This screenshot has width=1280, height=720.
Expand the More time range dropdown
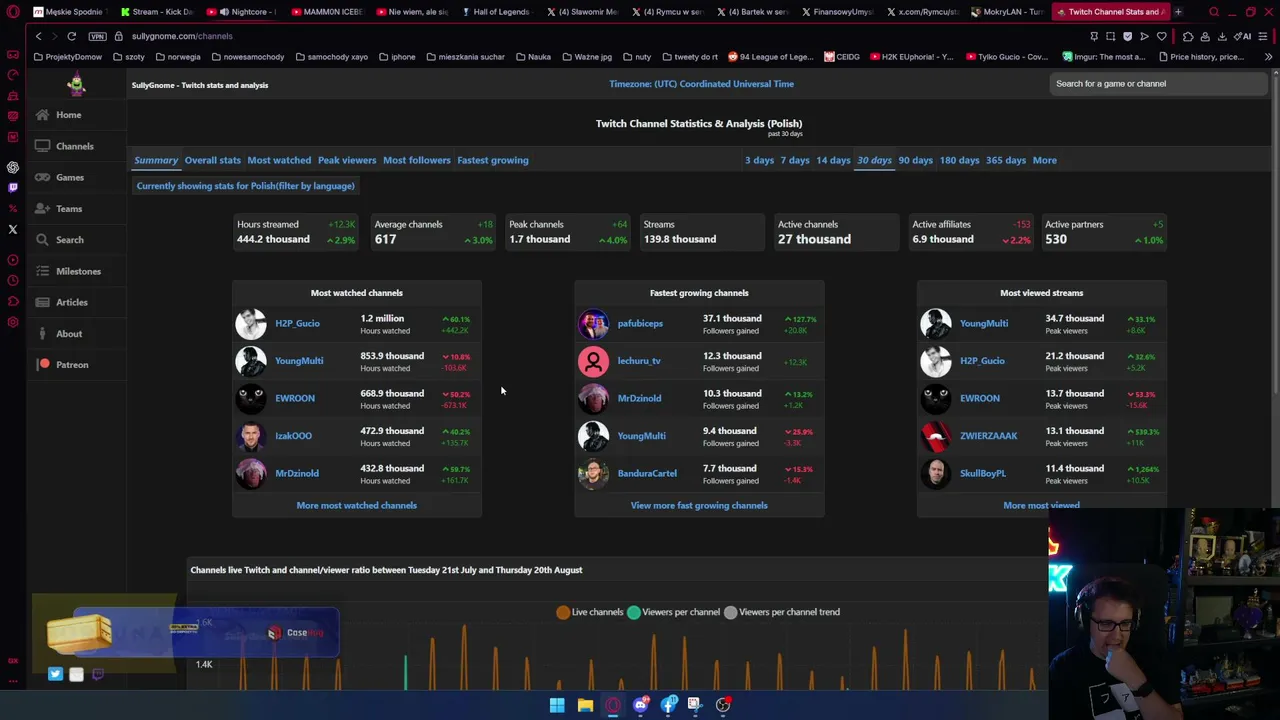point(1044,160)
